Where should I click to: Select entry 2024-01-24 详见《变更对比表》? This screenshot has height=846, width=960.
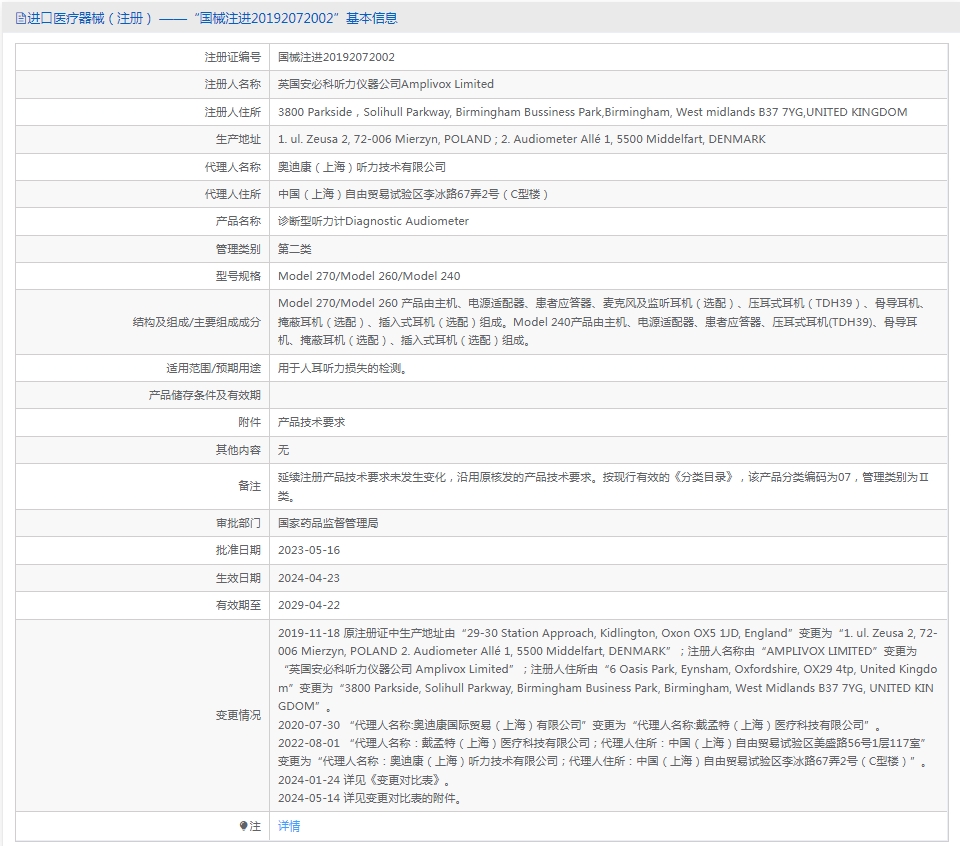coord(366,780)
